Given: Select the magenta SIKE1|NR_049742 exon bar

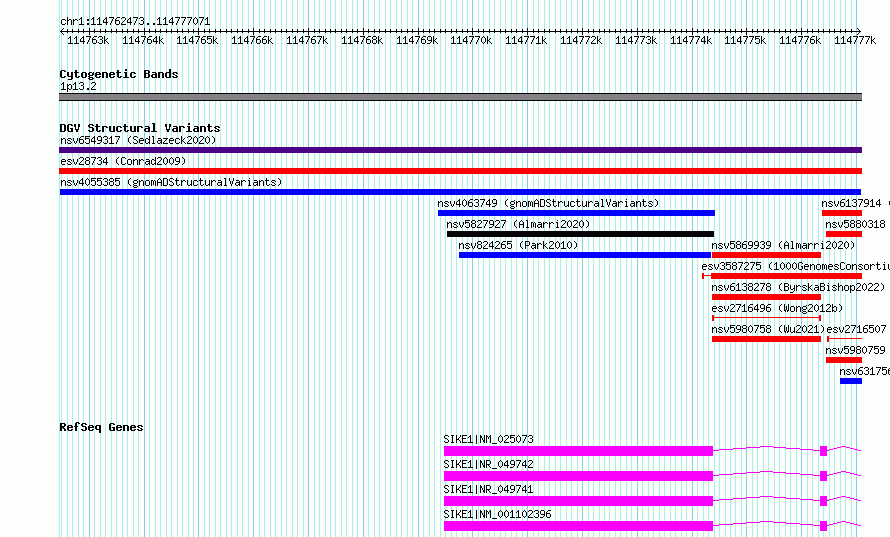Looking at the screenshot, I should tap(578, 476).
